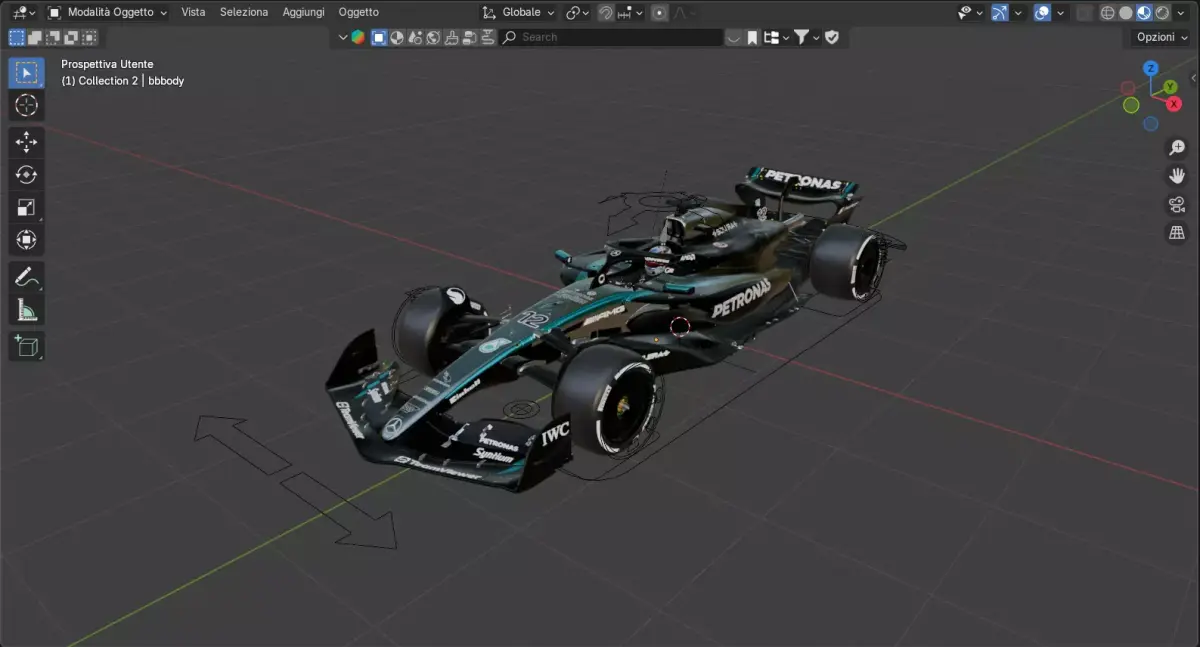Open the editor type dropdown

point(22,12)
